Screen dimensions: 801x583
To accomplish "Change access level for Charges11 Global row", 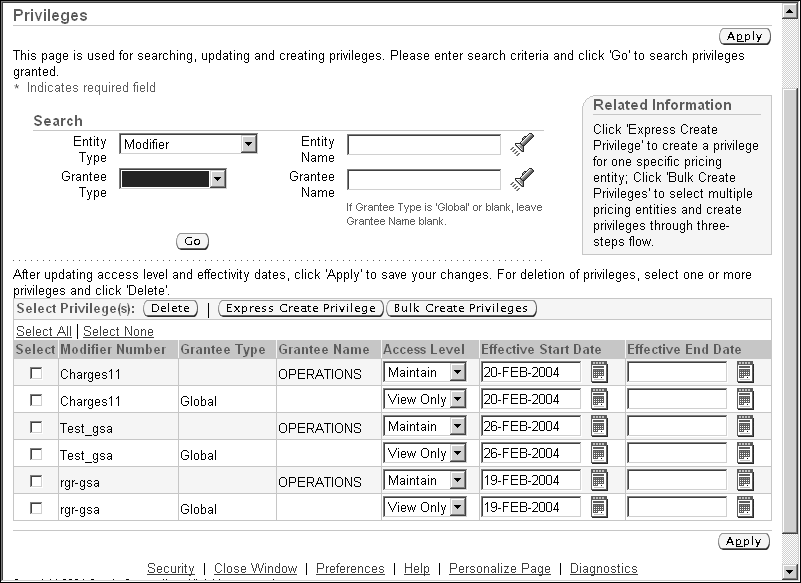I will pyautogui.click(x=425, y=399).
